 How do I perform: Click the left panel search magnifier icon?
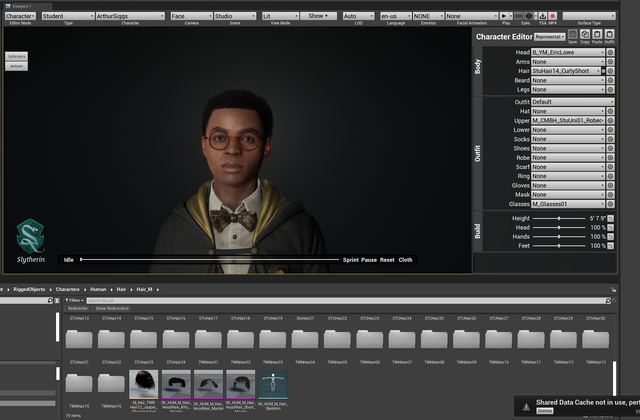click(50, 300)
